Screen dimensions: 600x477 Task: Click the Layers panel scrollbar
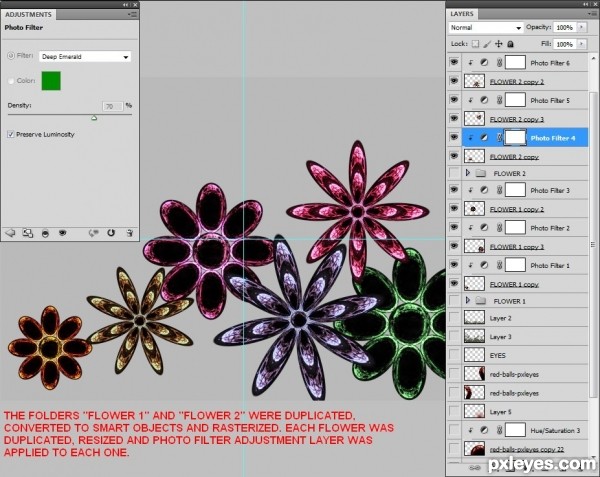[x=593, y=245]
